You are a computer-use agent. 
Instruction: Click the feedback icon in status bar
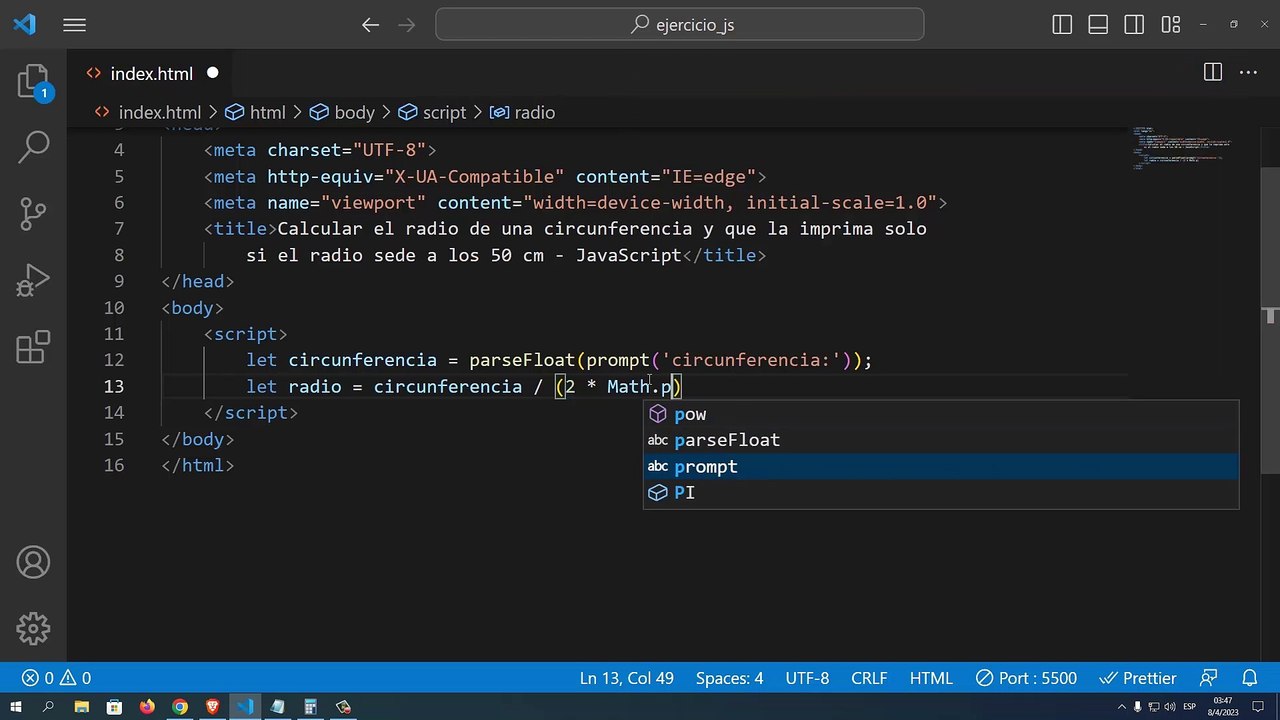1208,678
